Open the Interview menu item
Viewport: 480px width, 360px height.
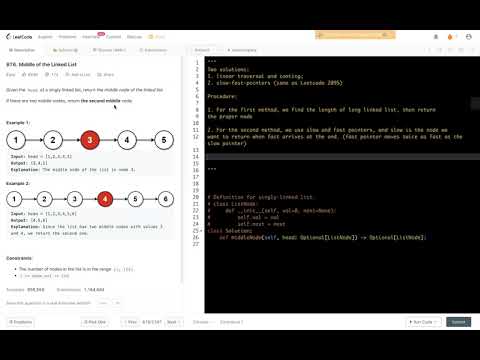click(x=90, y=37)
